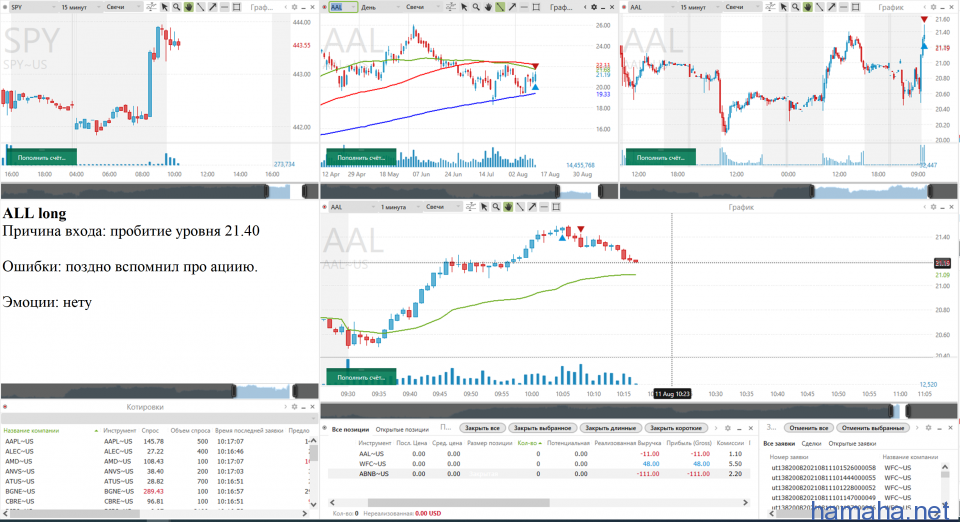Select pointer tool in SPY chart toolbar
960x522 pixels.
tap(165, 7)
